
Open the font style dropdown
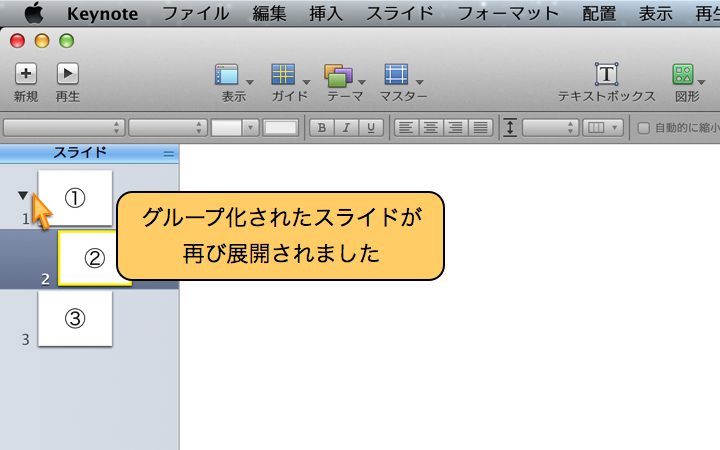pos(168,128)
